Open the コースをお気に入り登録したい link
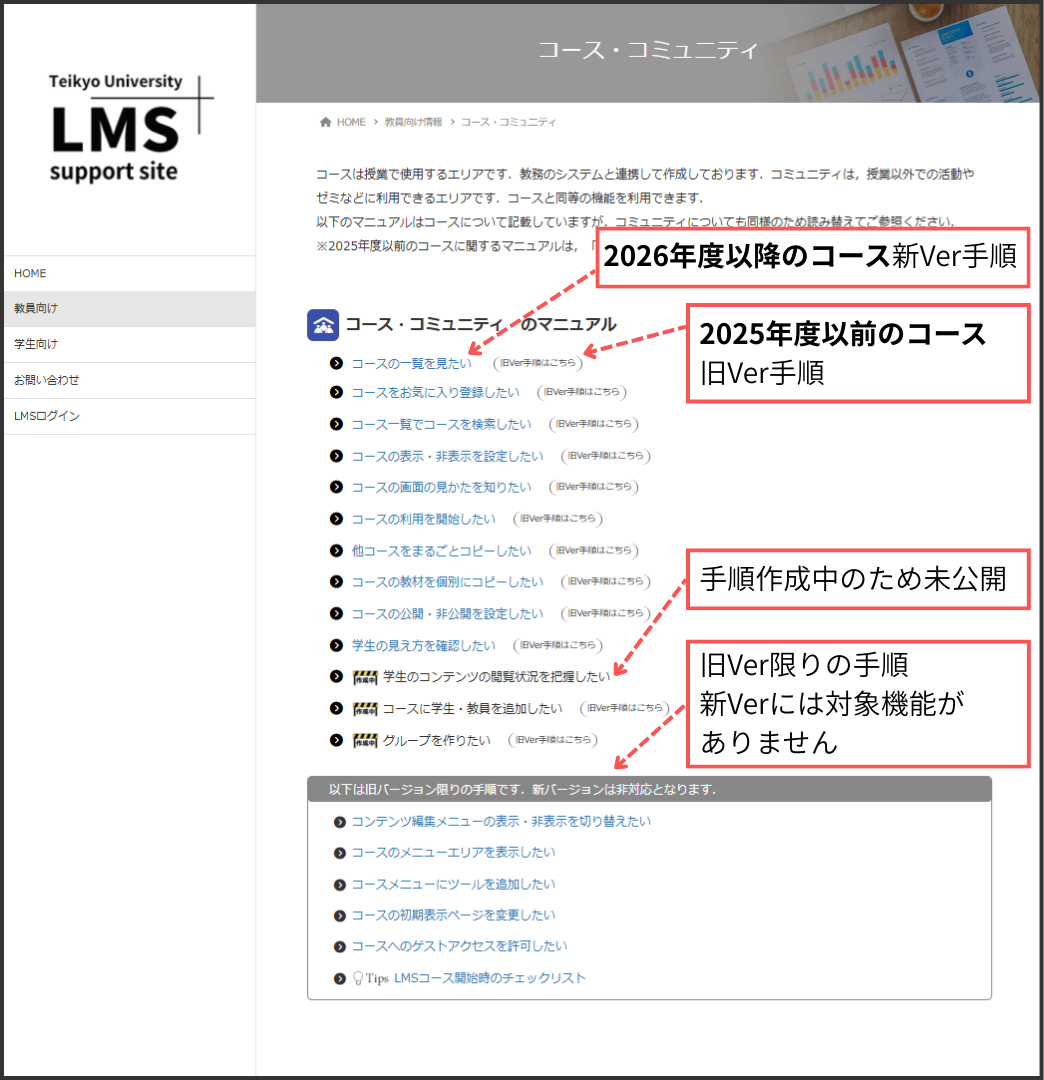 pos(435,393)
